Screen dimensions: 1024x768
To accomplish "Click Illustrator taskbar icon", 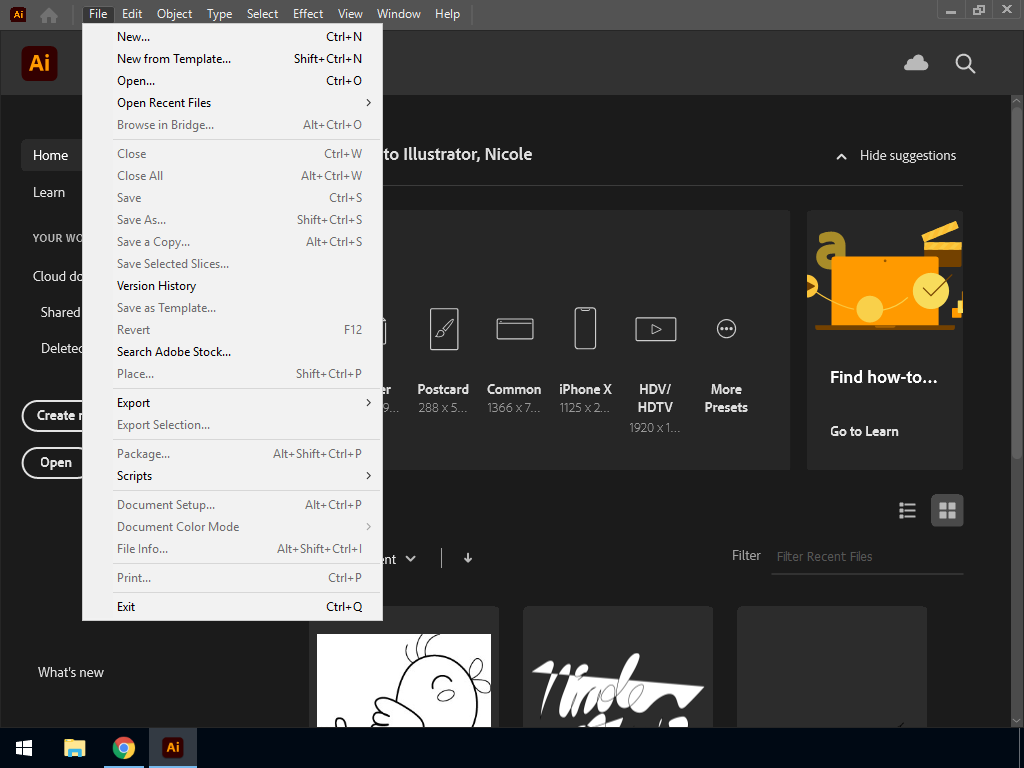I will 173,748.
